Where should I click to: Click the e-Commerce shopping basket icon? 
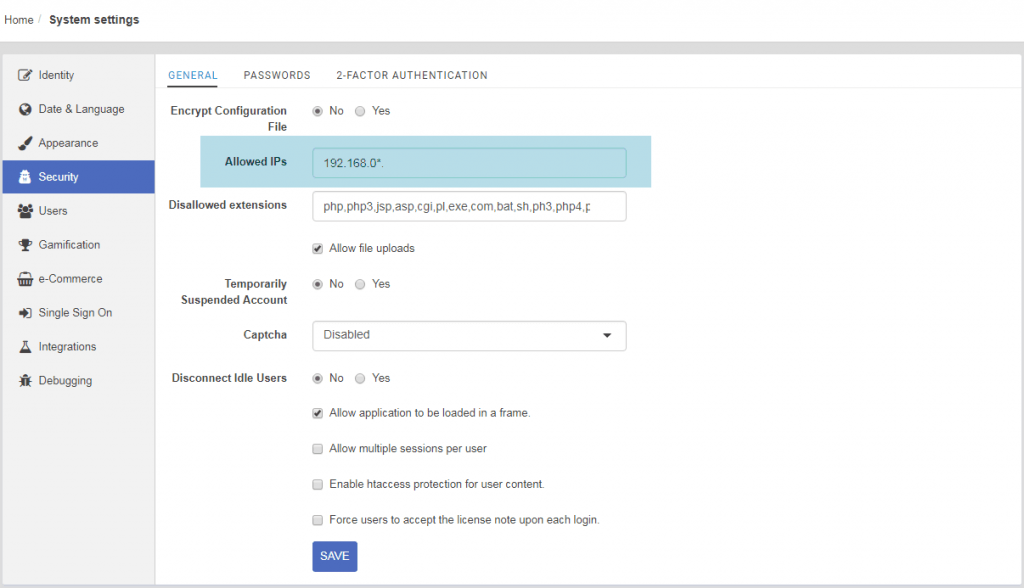26,279
